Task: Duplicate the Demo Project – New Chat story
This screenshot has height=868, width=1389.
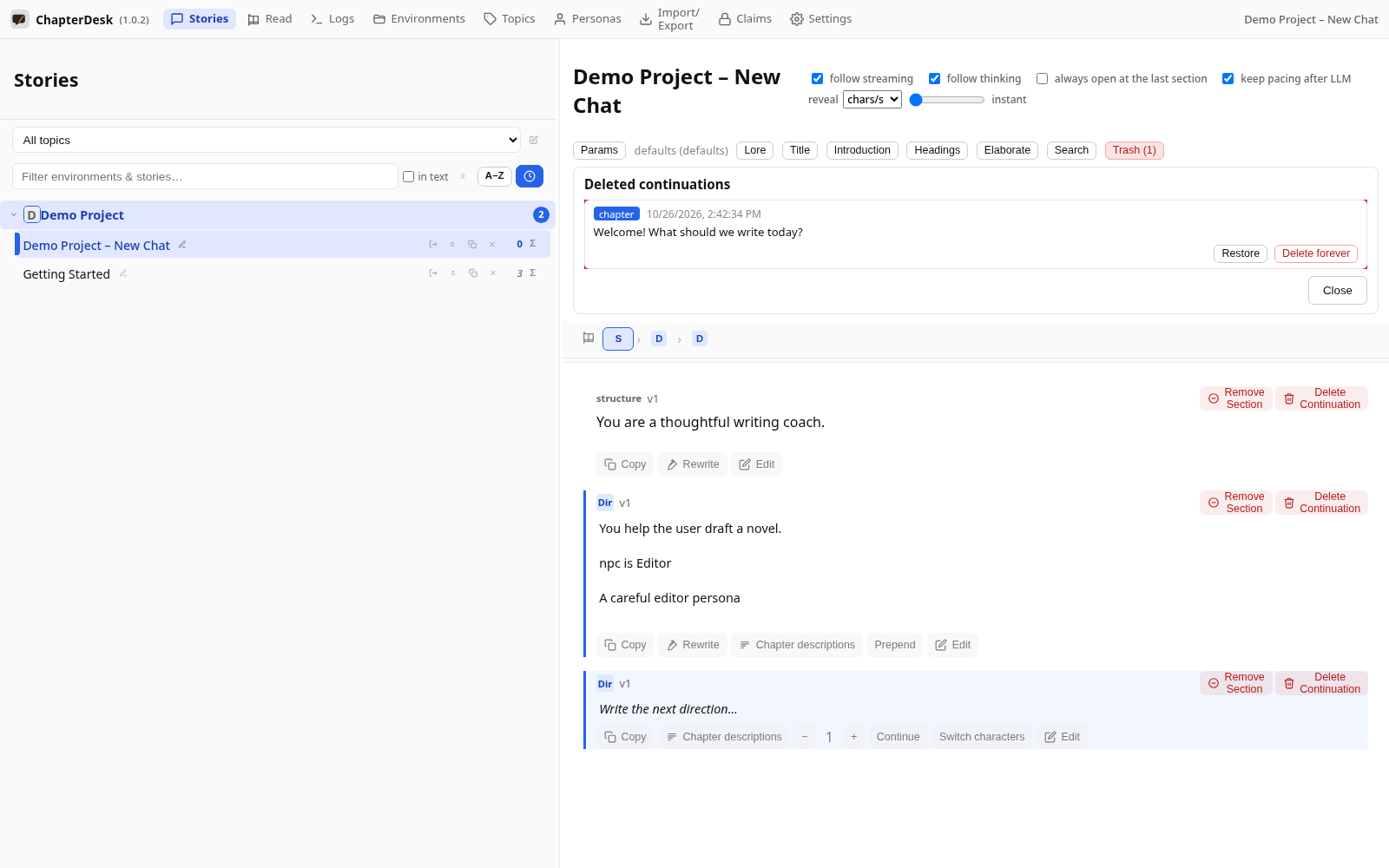Action: pyautogui.click(x=472, y=245)
